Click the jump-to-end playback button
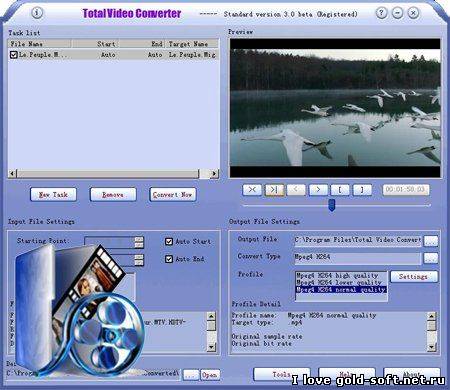 (274, 190)
